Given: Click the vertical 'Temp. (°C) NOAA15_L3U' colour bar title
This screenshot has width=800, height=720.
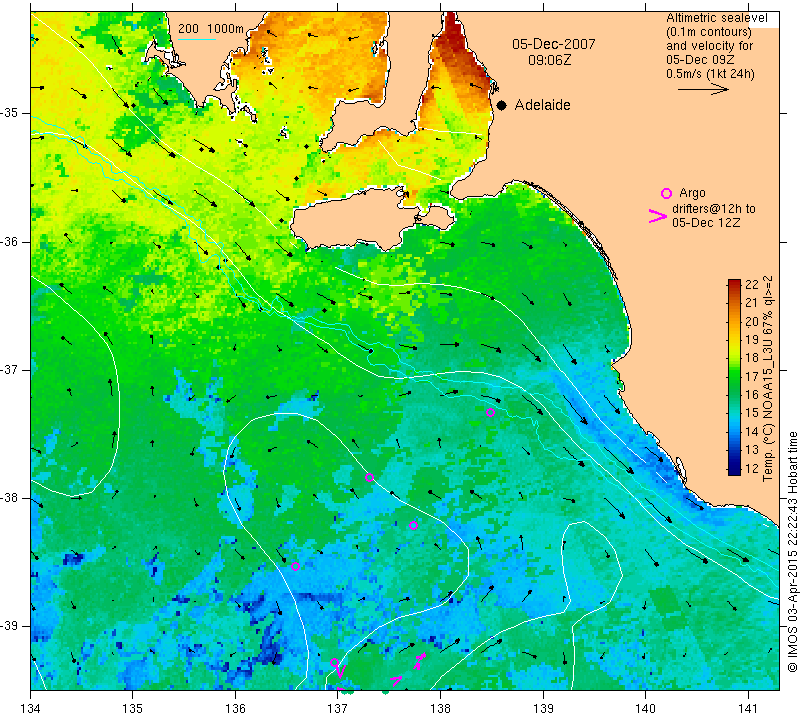Looking at the screenshot, I should click(767, 378).
